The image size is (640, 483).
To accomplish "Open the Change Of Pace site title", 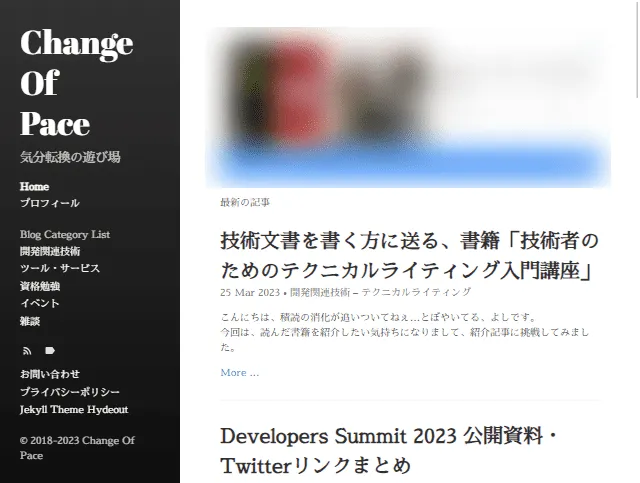I will (76, 83).
